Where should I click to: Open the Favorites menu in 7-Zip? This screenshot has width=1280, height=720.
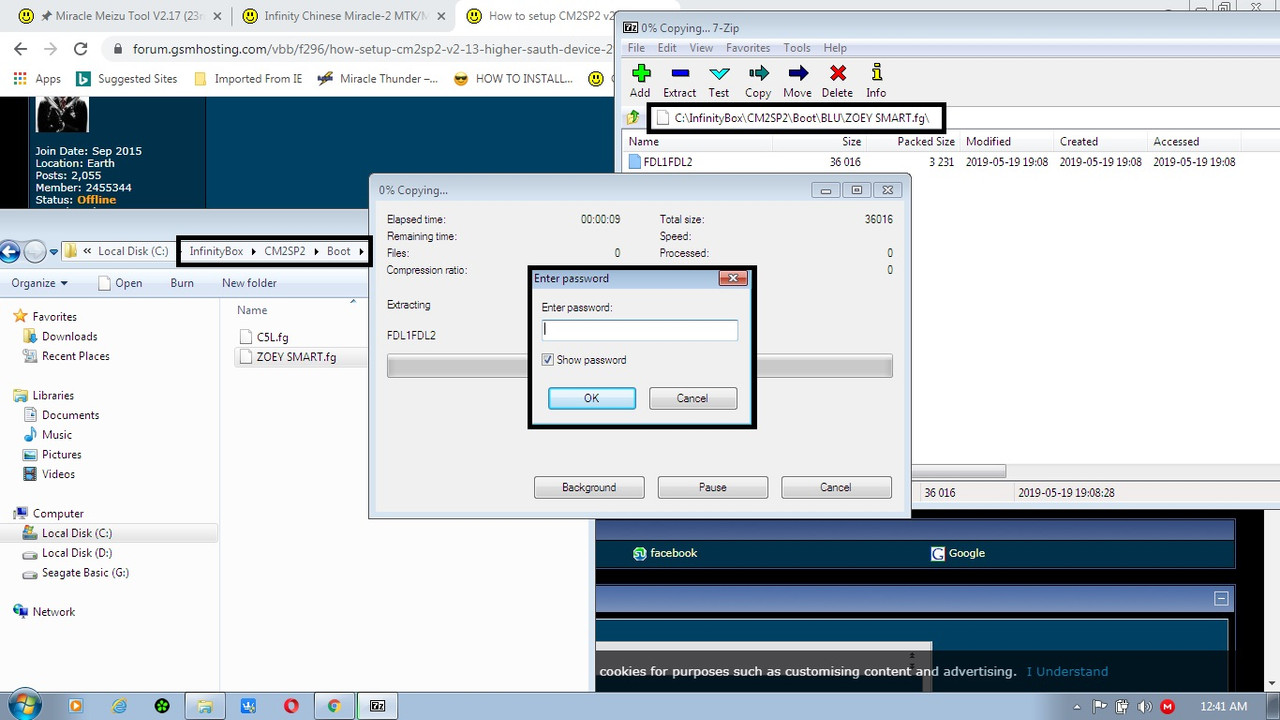(748, 47)
